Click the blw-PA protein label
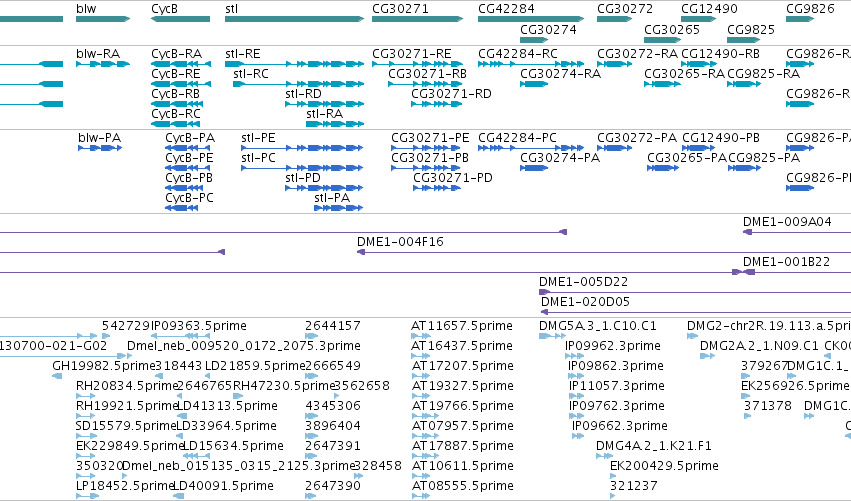Screen dimensions: 851x501 point(99,137)
